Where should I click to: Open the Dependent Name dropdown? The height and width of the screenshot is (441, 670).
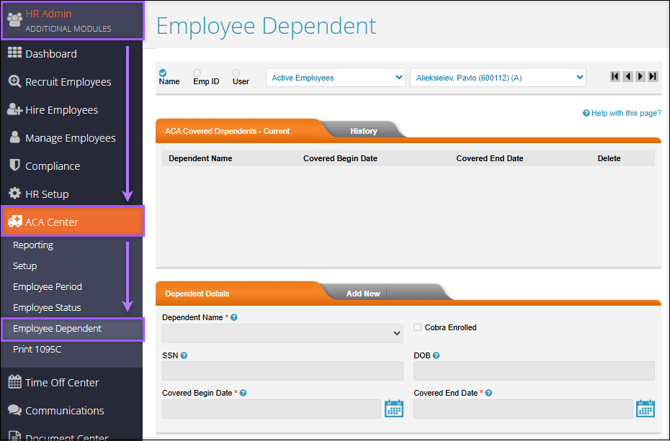[x=282, y=333]
